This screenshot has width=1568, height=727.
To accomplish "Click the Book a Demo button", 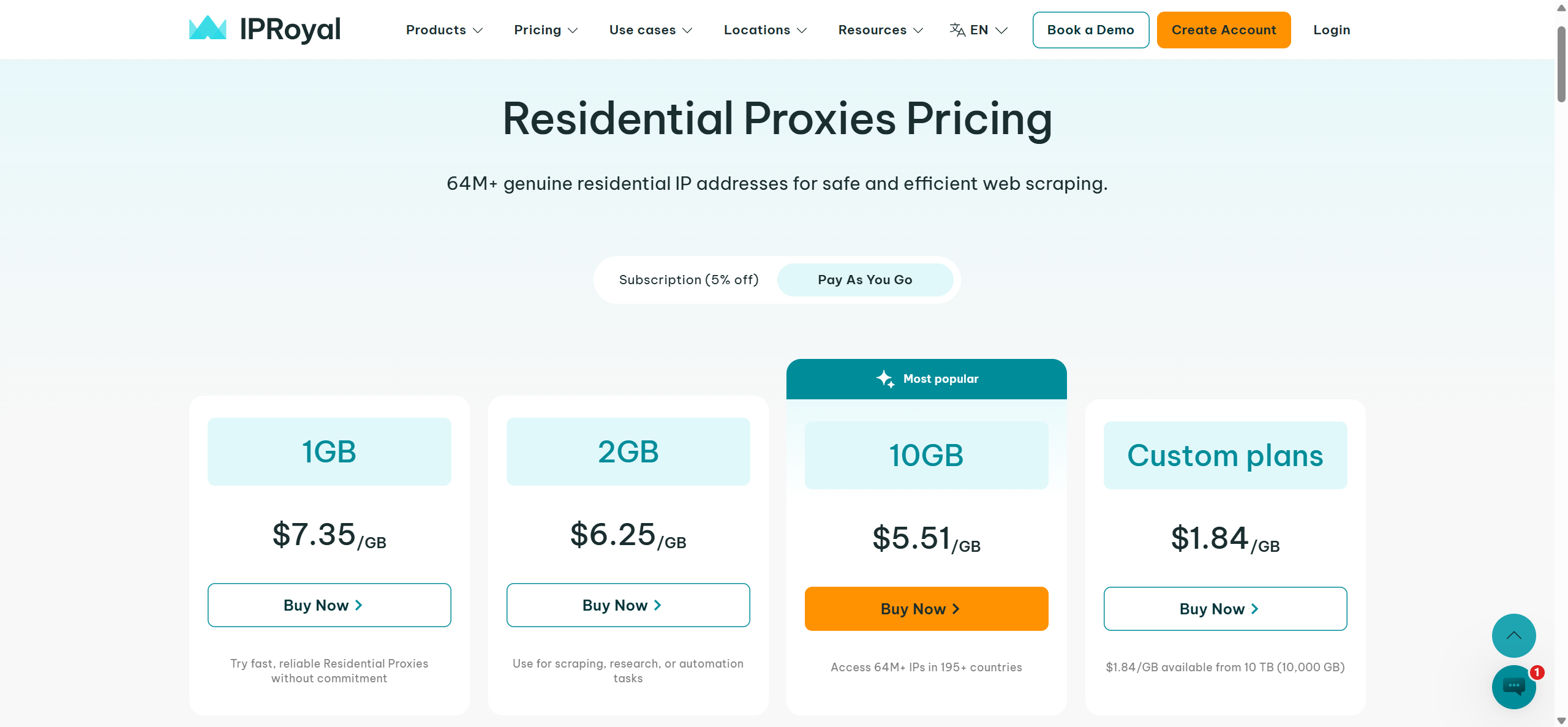I will pos(1091,30).
